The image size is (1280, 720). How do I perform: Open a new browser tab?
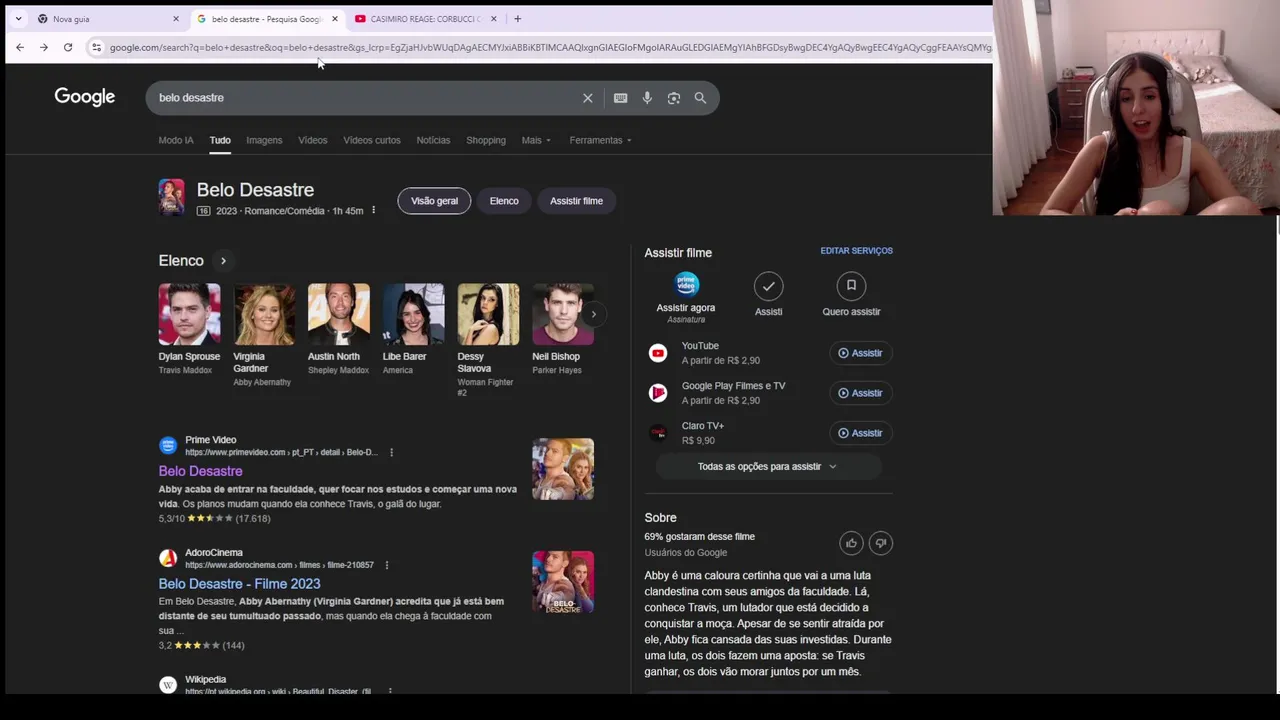coord(517,19)
